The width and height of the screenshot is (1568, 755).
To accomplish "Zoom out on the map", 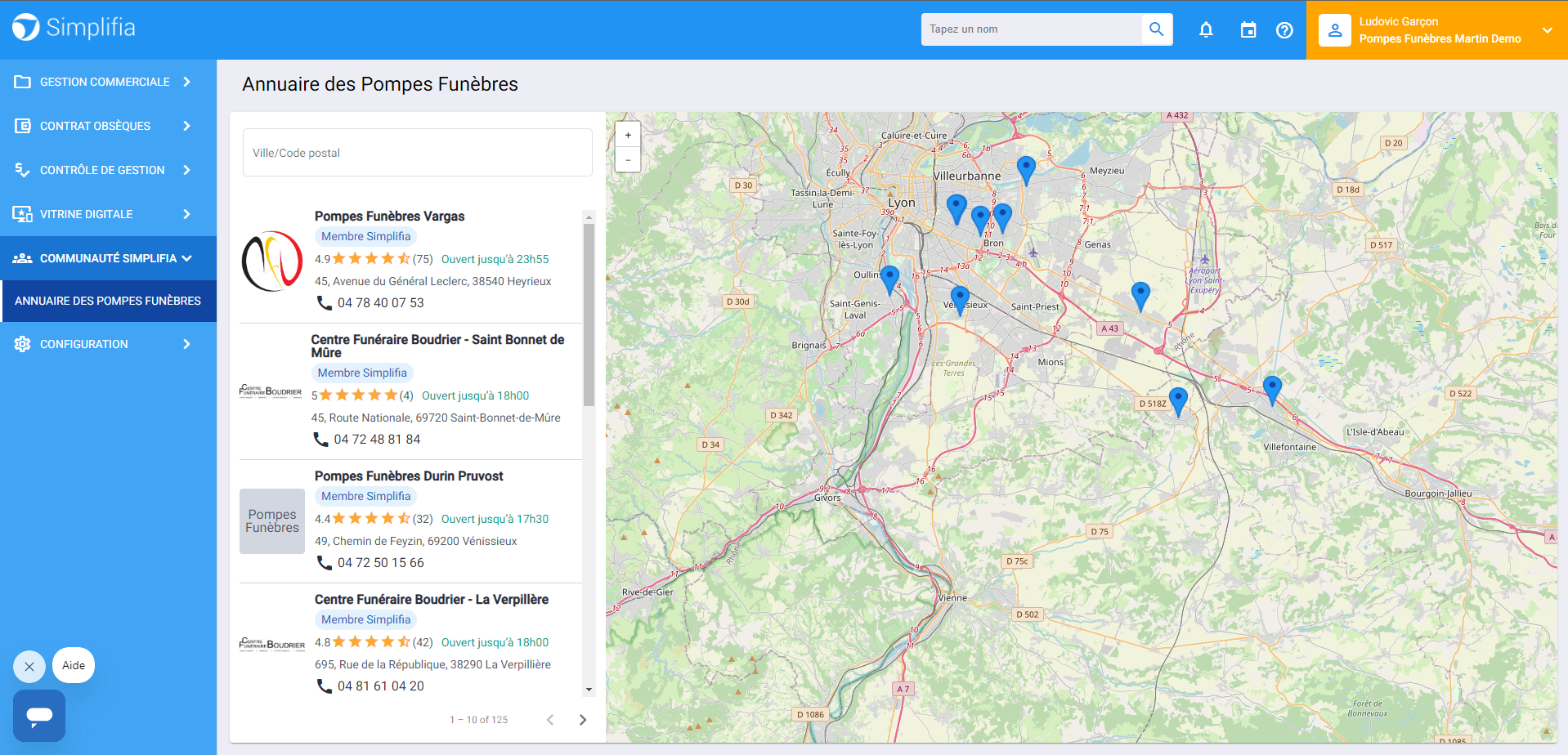I will 628,159.
